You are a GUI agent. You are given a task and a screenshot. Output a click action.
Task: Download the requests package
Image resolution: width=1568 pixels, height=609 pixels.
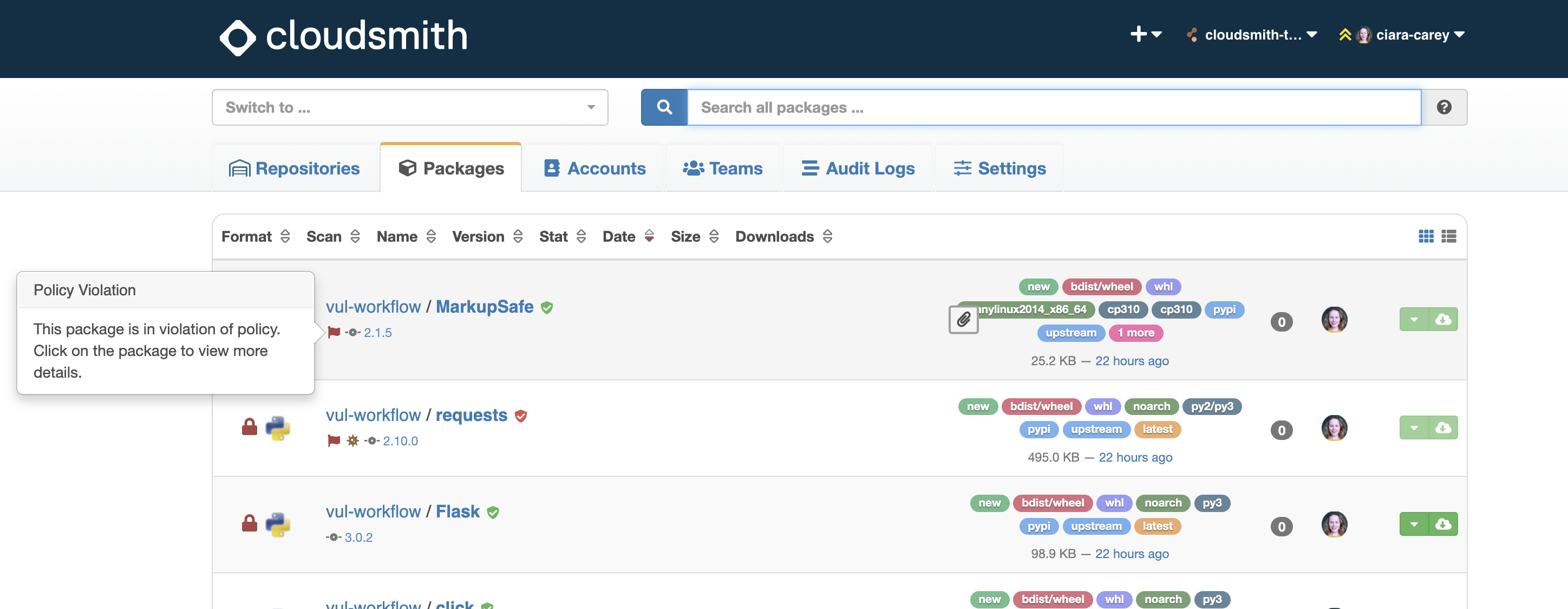[x=1442, y=427]
